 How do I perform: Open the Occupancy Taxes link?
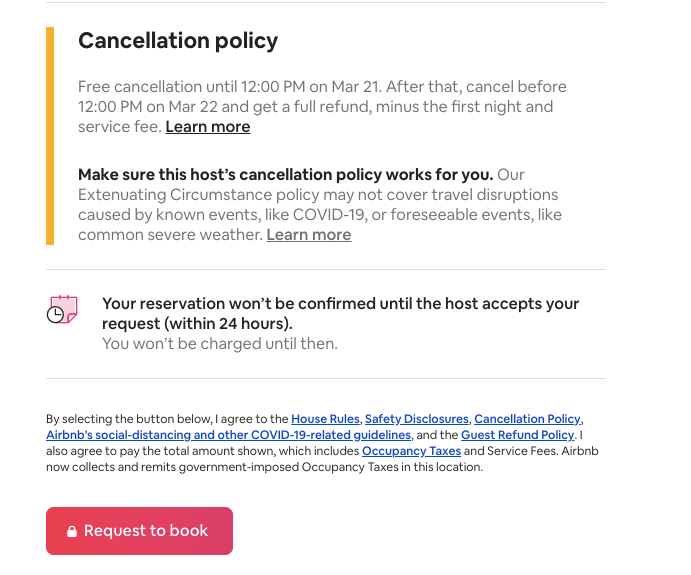coord(411,451)
